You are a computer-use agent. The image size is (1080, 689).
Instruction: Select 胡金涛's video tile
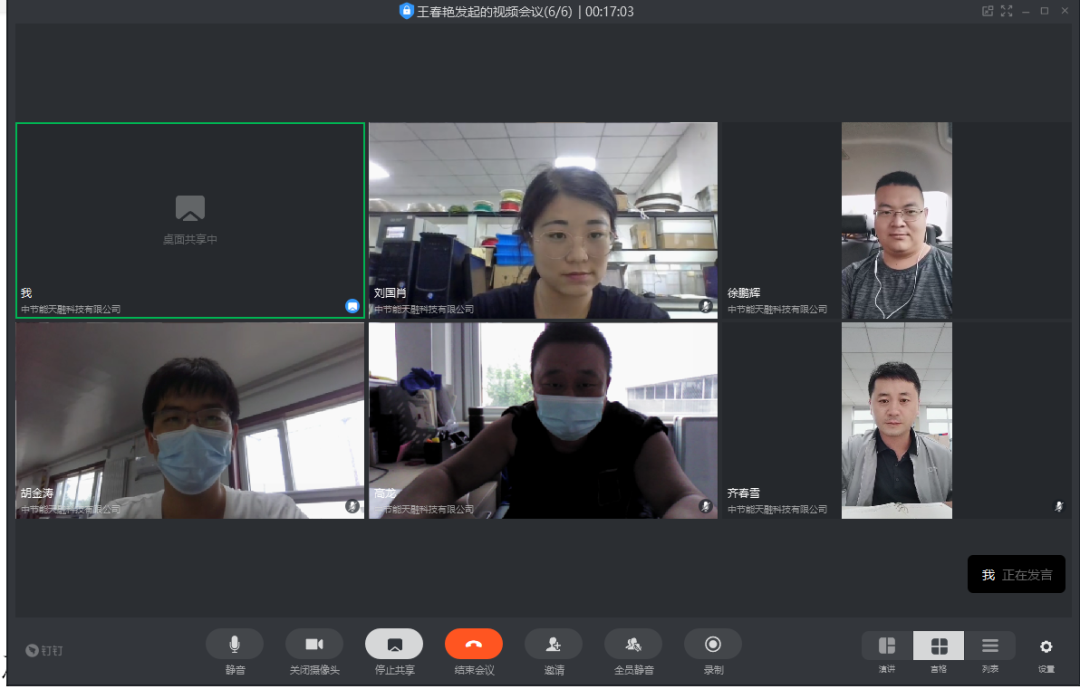click(190, 420)
